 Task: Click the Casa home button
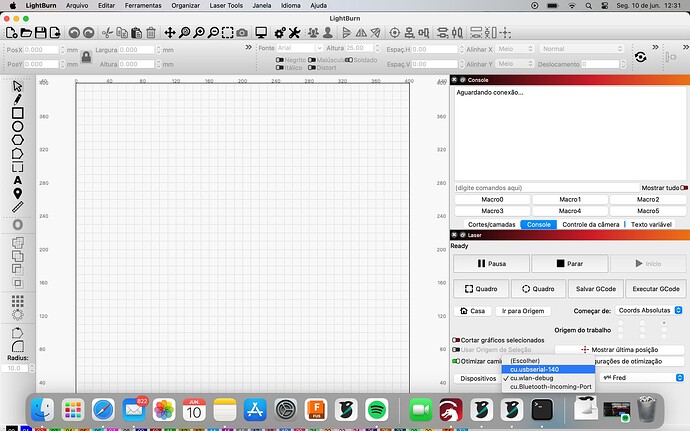pos(472,311)
